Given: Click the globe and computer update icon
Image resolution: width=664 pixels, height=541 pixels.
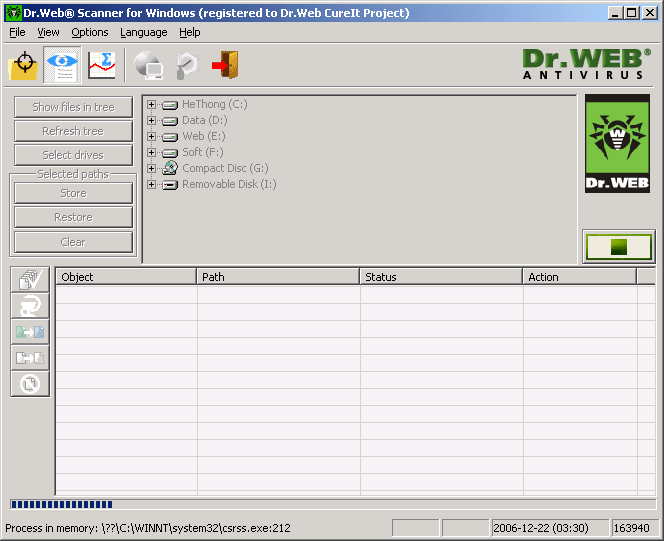Looking at the screenshot, I should coord(149,65).
